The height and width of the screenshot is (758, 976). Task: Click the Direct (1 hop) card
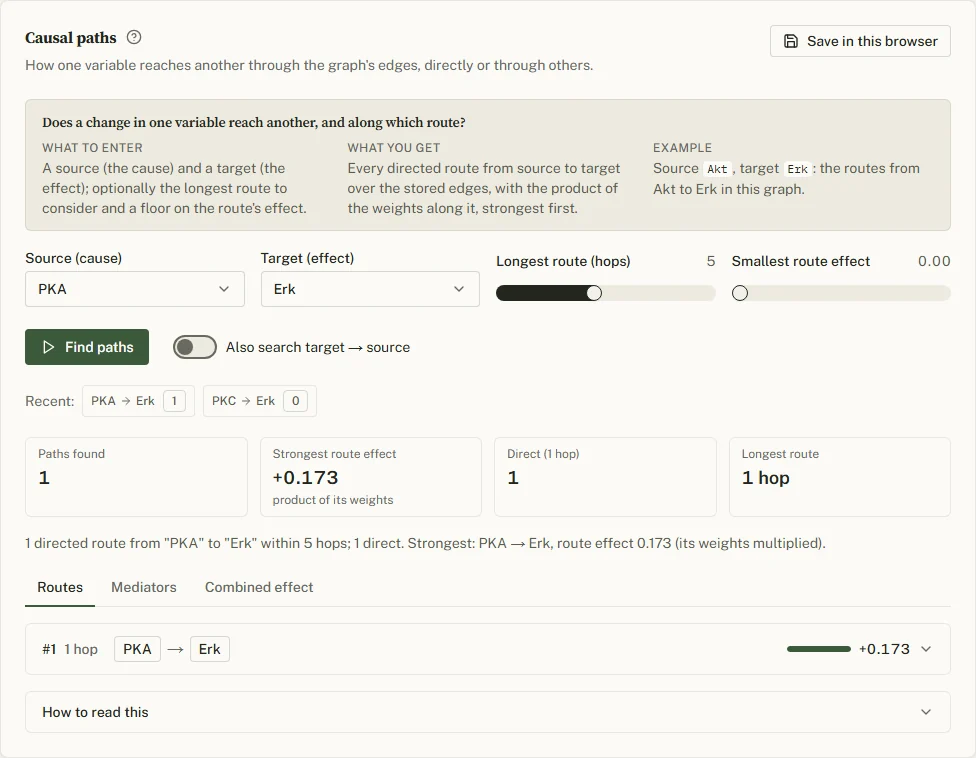pos(605,477)
